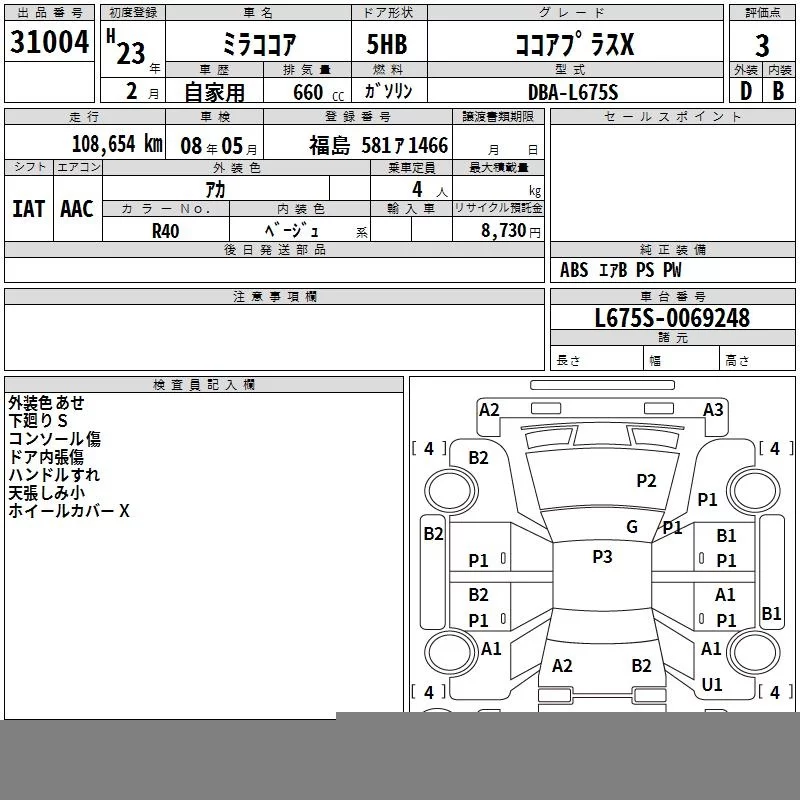Select the 注意事項欄 header
The image size is (800, 800).
[274, 296]
